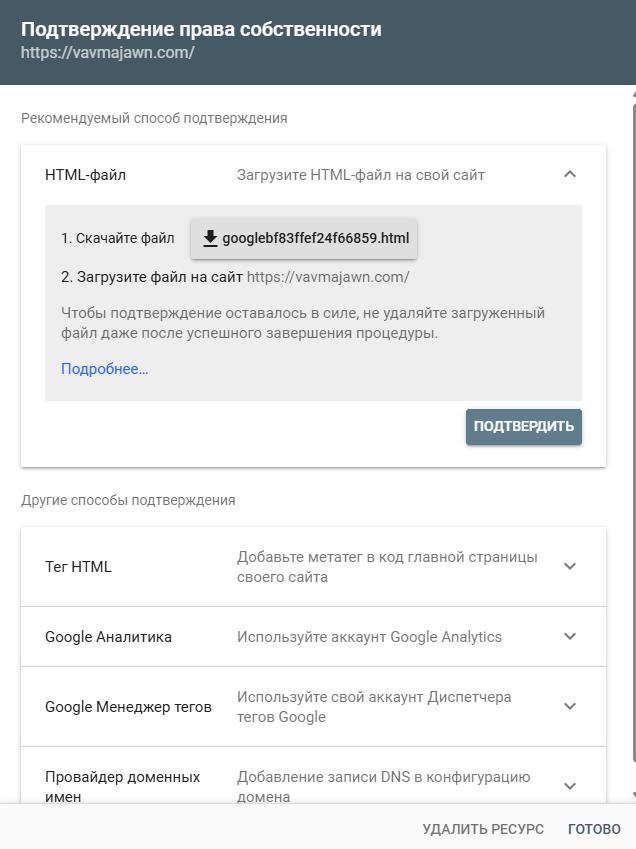
Task: Select the Провайдер доменных имен row label
Action: pyautogui.click(x=122, y=787)
